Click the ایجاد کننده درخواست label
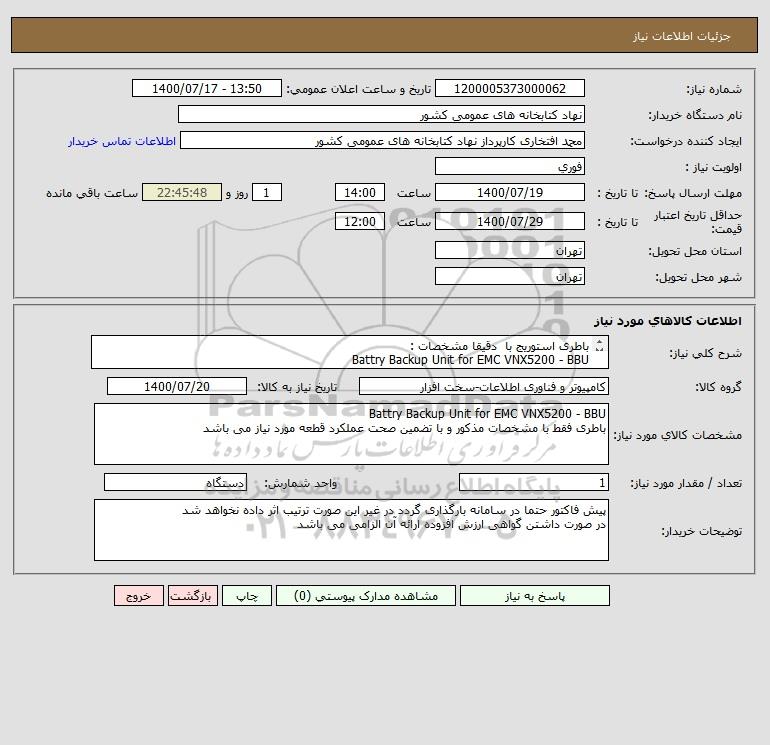 [686, 141]
